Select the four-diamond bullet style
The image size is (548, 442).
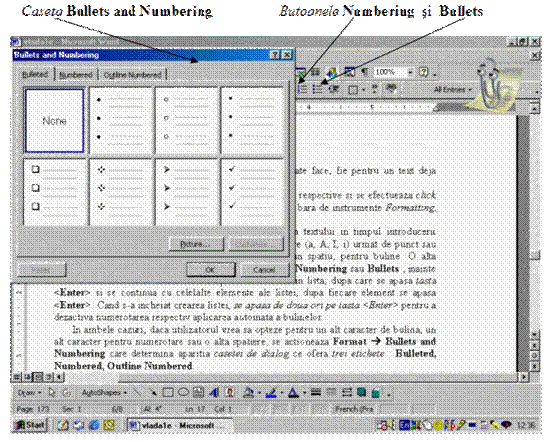click(121, 191)
